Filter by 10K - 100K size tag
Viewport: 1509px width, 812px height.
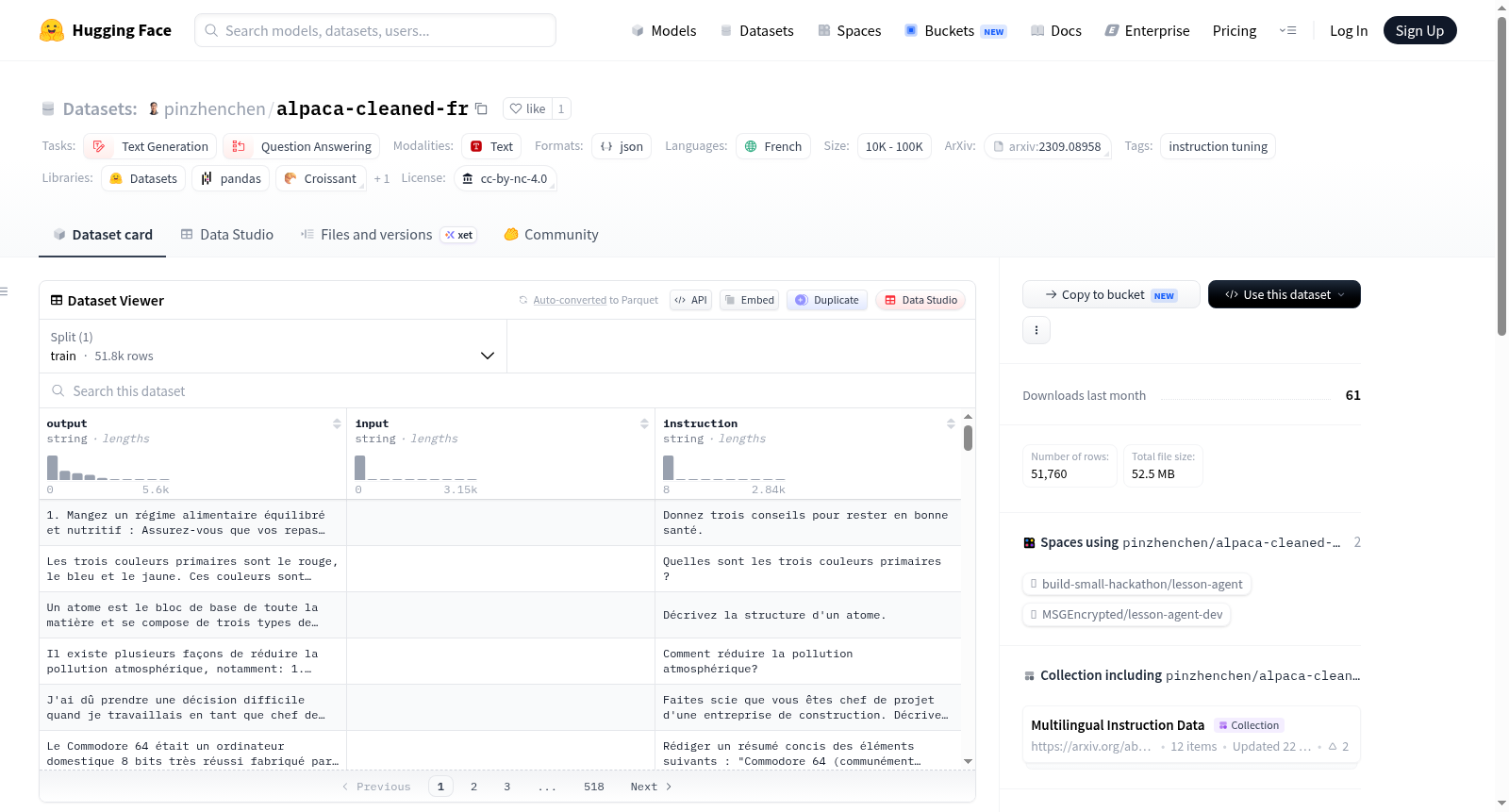click(x=894, y=146)
